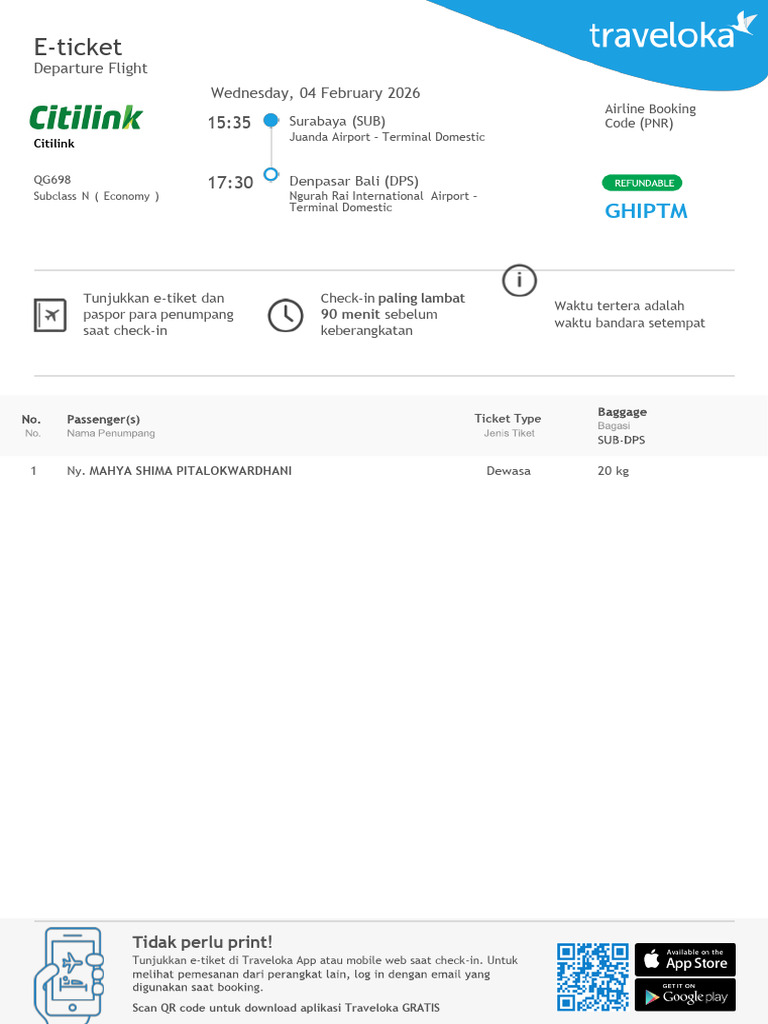Click the Ticket Type column header

(507, 419)
